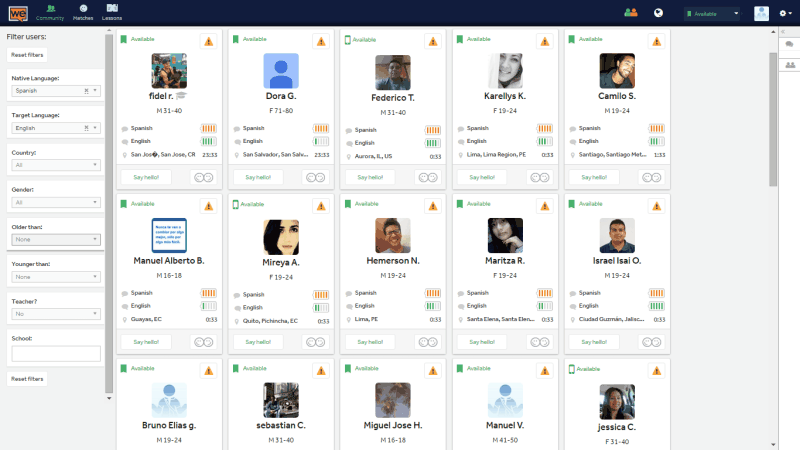Click the orange friends icon in header

[x=631, y=13]
